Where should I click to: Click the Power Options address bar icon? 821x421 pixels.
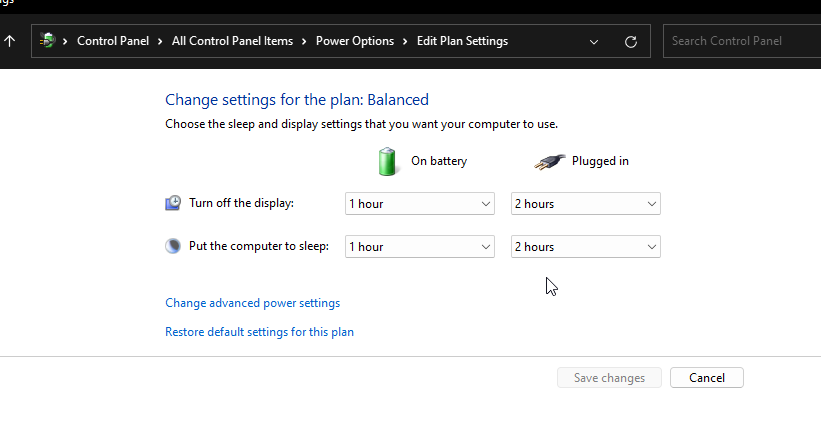(47, 41)
